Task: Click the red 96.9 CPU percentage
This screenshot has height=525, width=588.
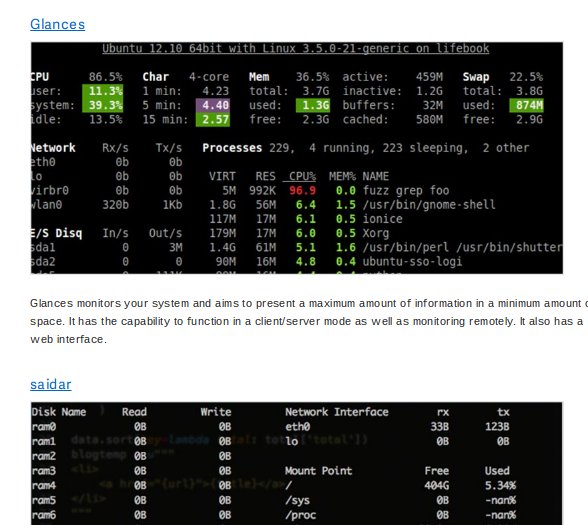Action: (x=302, y=190)
